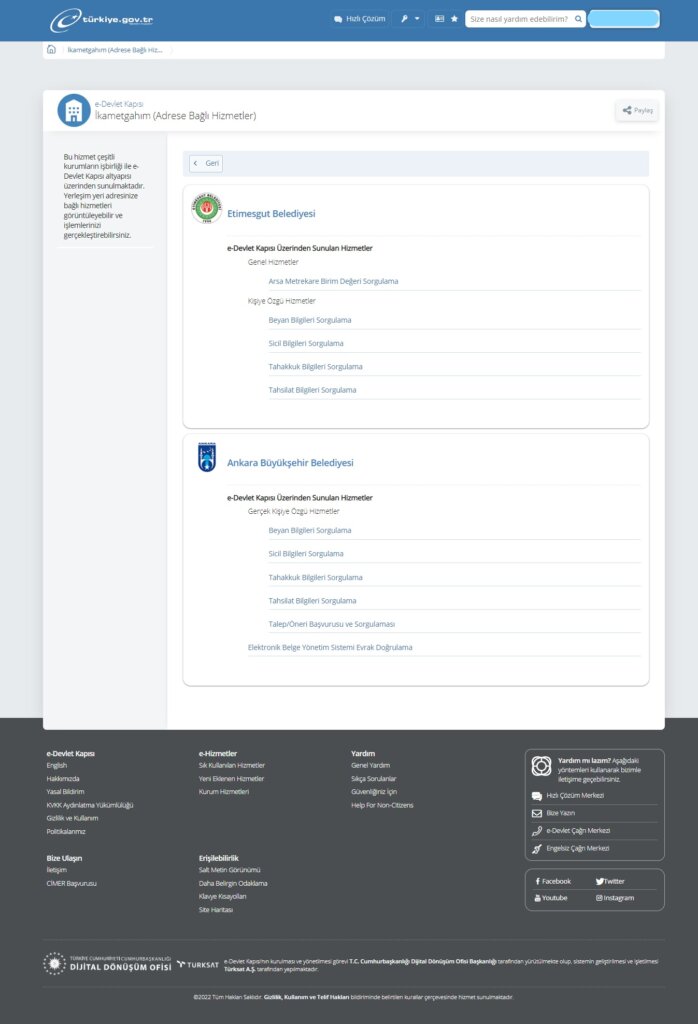This screenshot has height=1024, width=698.
Task: Open Salt Metin Görünümü accessibility link
Action: [229, 870]
